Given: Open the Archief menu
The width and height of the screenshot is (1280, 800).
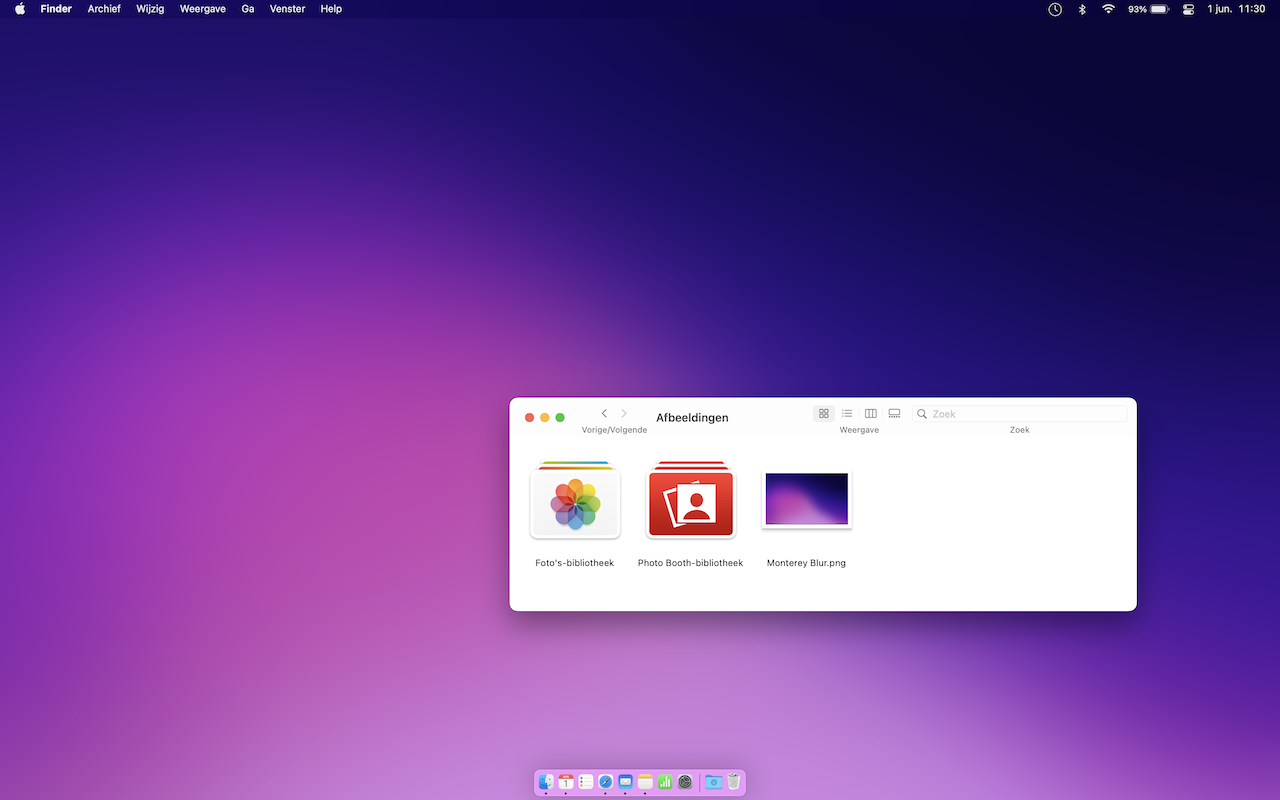Looking at the screenshot, I should [x=104, y=9].
